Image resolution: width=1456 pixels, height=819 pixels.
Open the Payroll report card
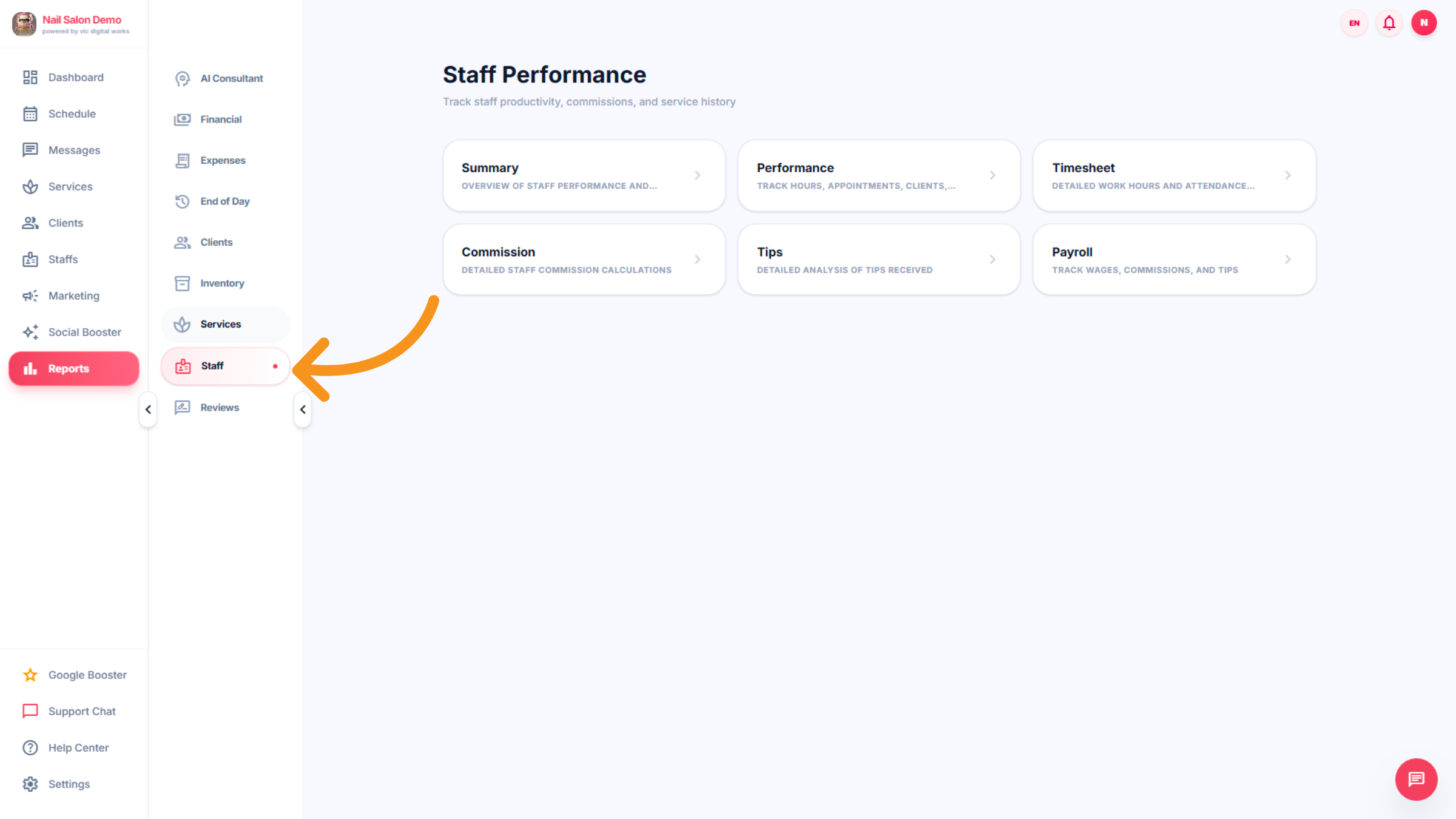click(x=1173, y=259)
